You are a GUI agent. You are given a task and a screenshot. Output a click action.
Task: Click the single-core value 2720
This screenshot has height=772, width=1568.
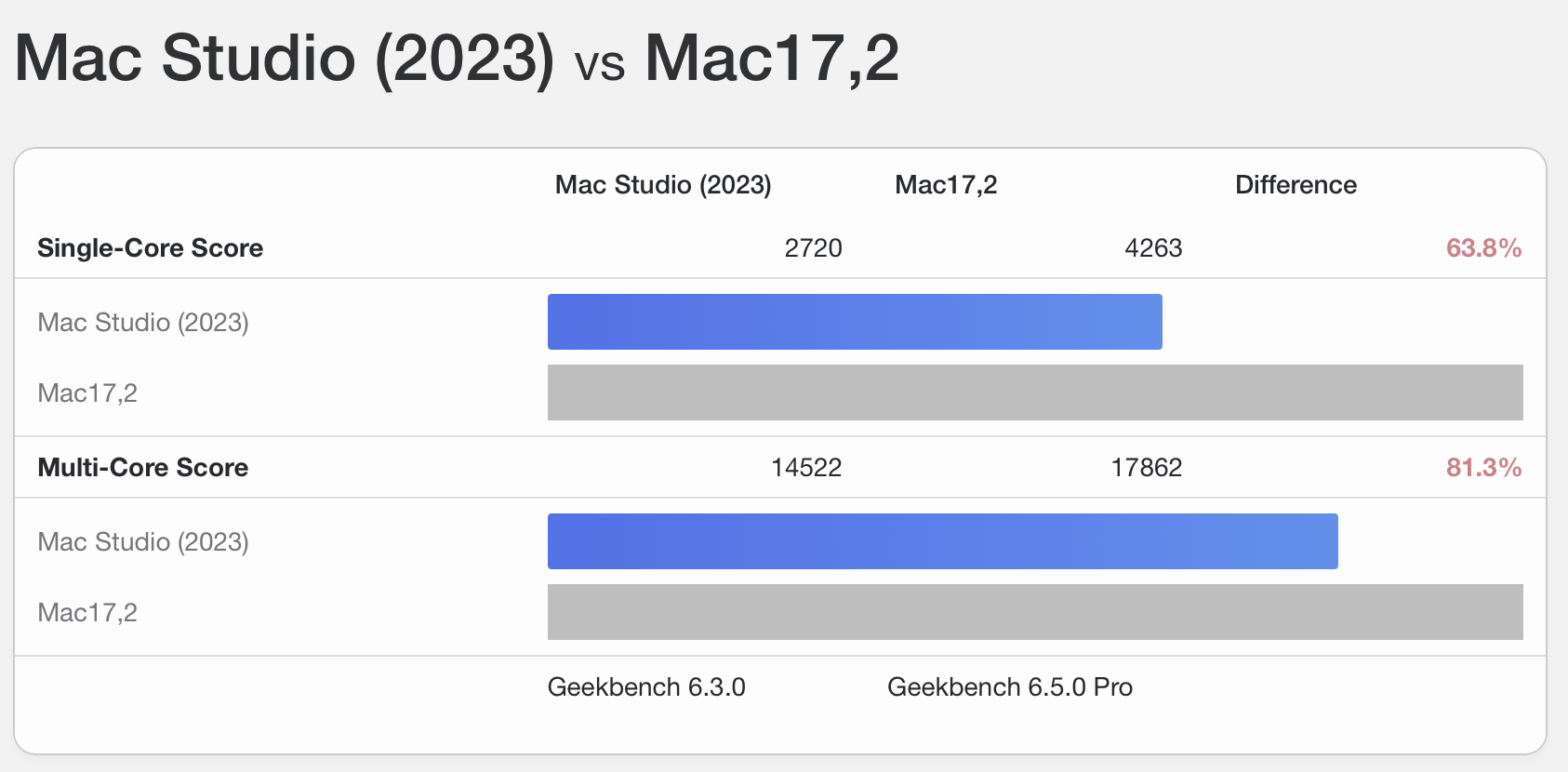[814, 248]
